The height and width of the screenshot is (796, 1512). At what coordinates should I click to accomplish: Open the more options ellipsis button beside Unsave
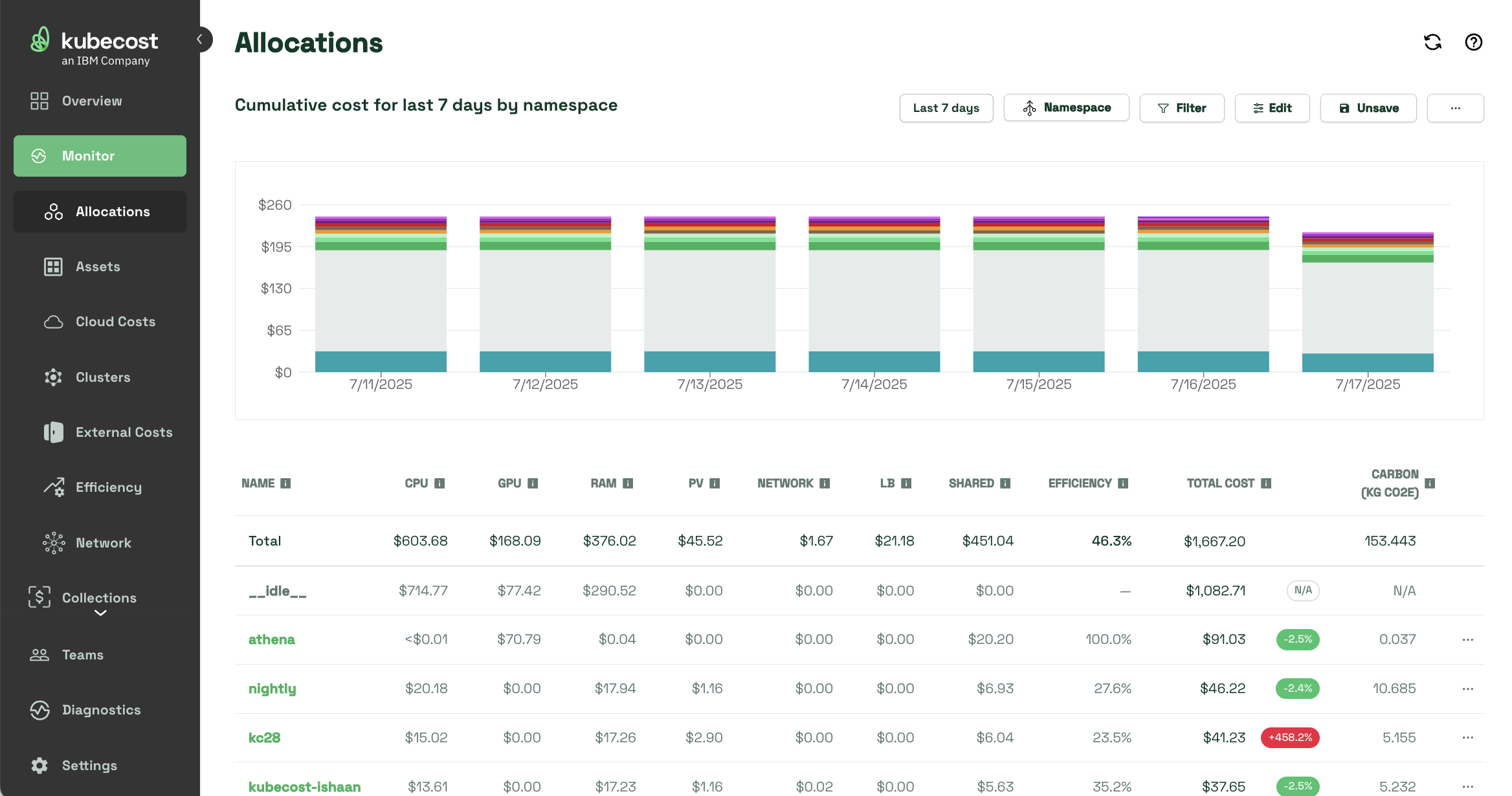pos(1455,108)
